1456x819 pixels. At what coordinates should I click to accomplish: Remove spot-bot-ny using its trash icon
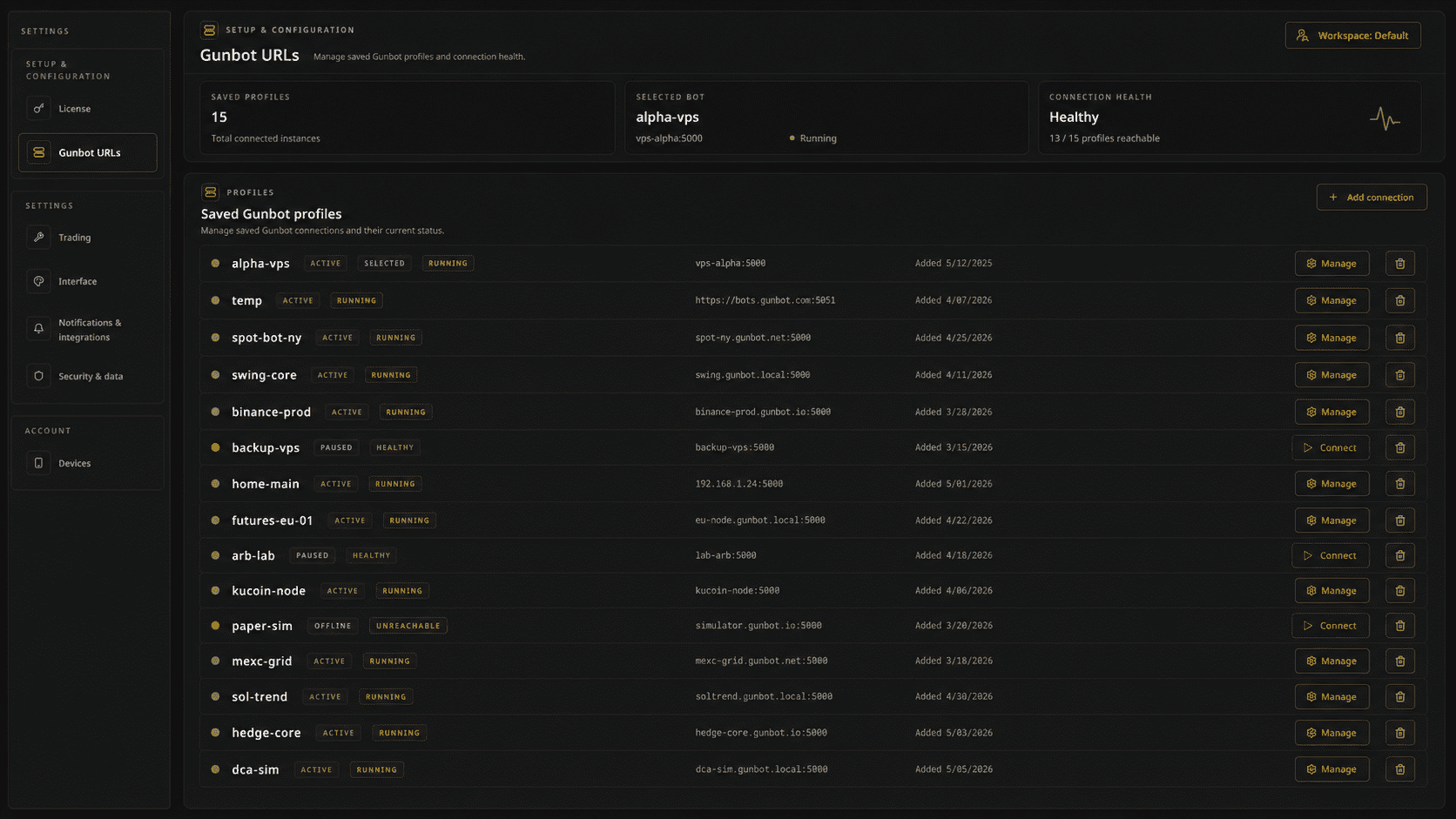coord(1399,338)
